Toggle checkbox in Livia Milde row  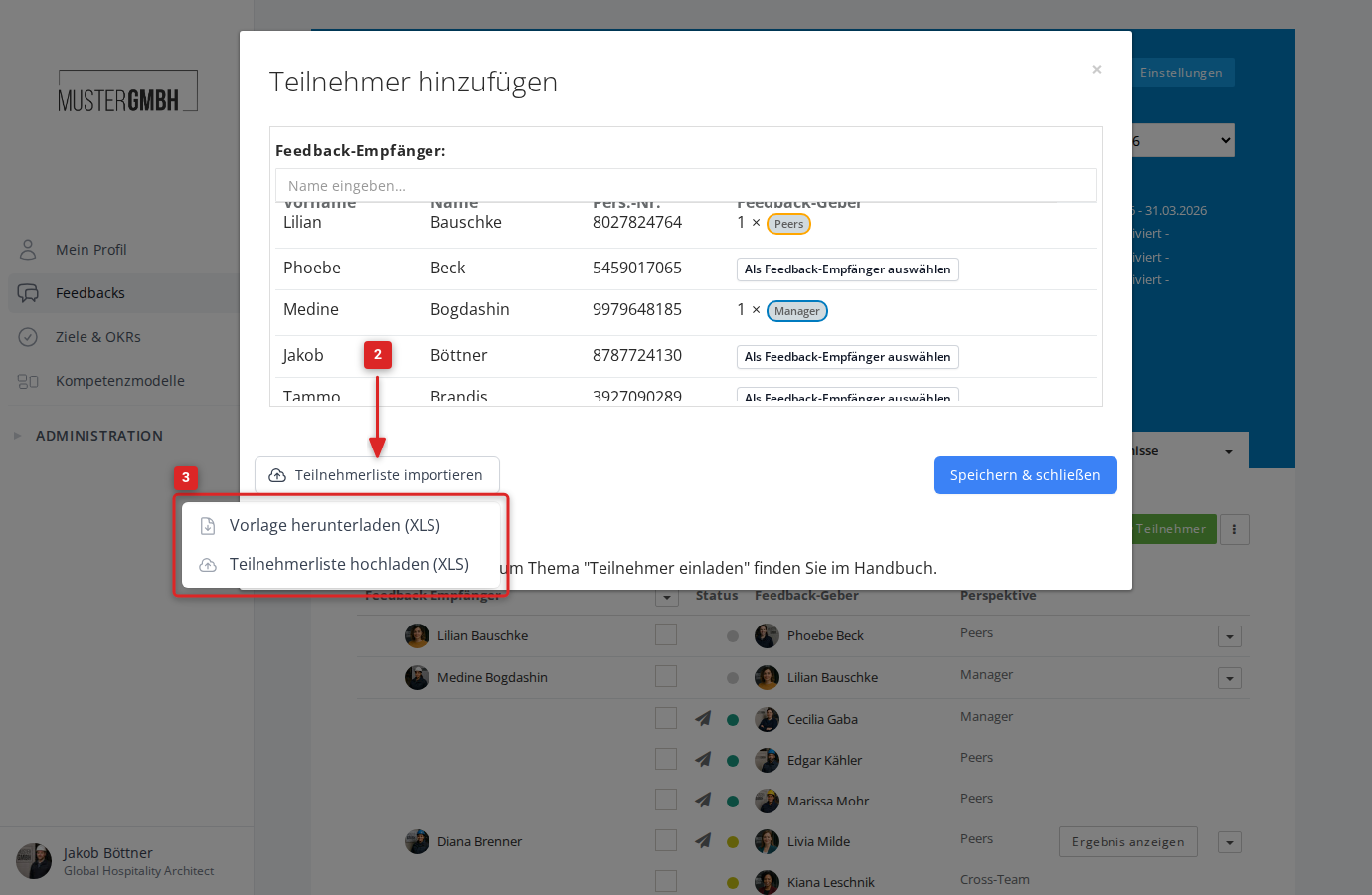[x=666, y=840]
